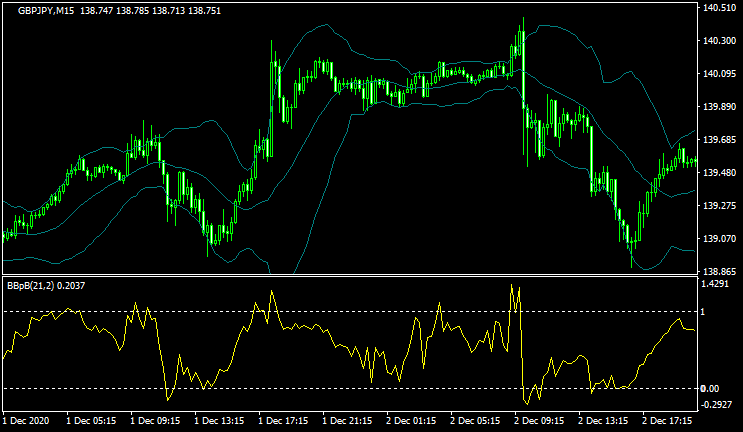Click the 2 Dec 05:15 time label
The height and width of the screenshot is (432, 743).
(475, 421)
